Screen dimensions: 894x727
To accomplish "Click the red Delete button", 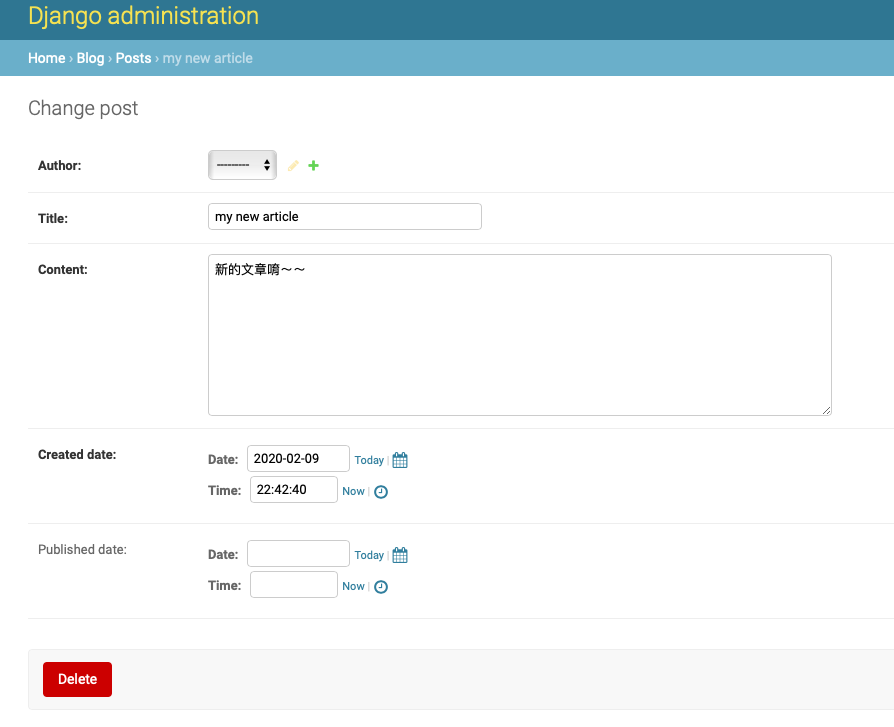I will tap(78, 679).
